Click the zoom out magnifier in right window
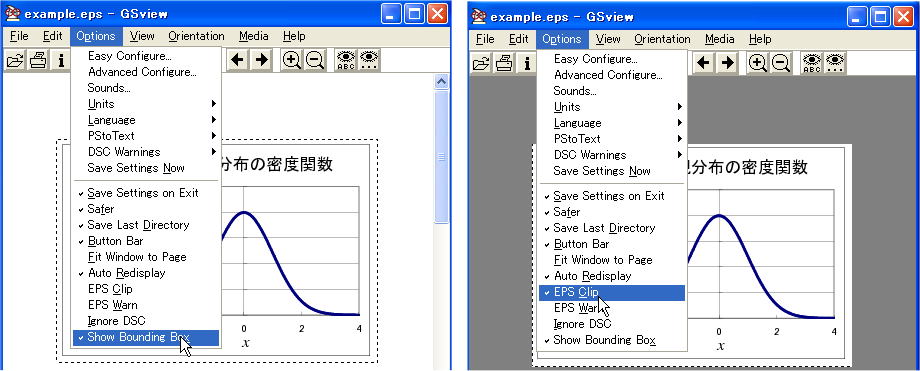This screenshot has height=371, width=920. tap(781, 63)
